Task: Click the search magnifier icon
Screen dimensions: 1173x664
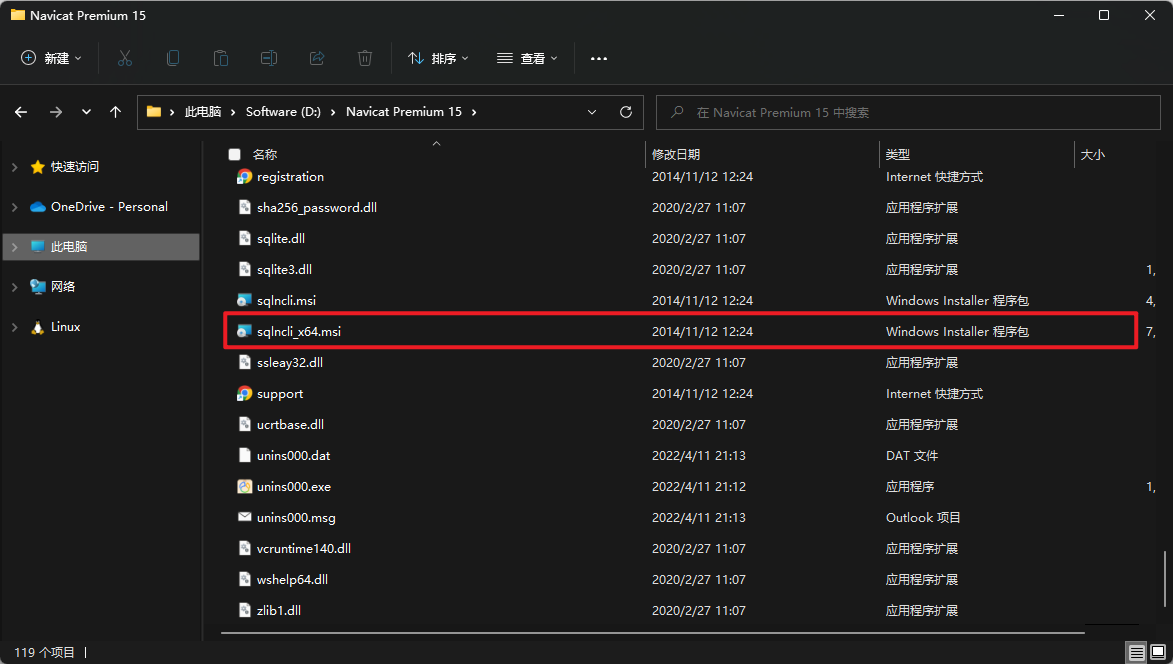Action: [677, 112]
